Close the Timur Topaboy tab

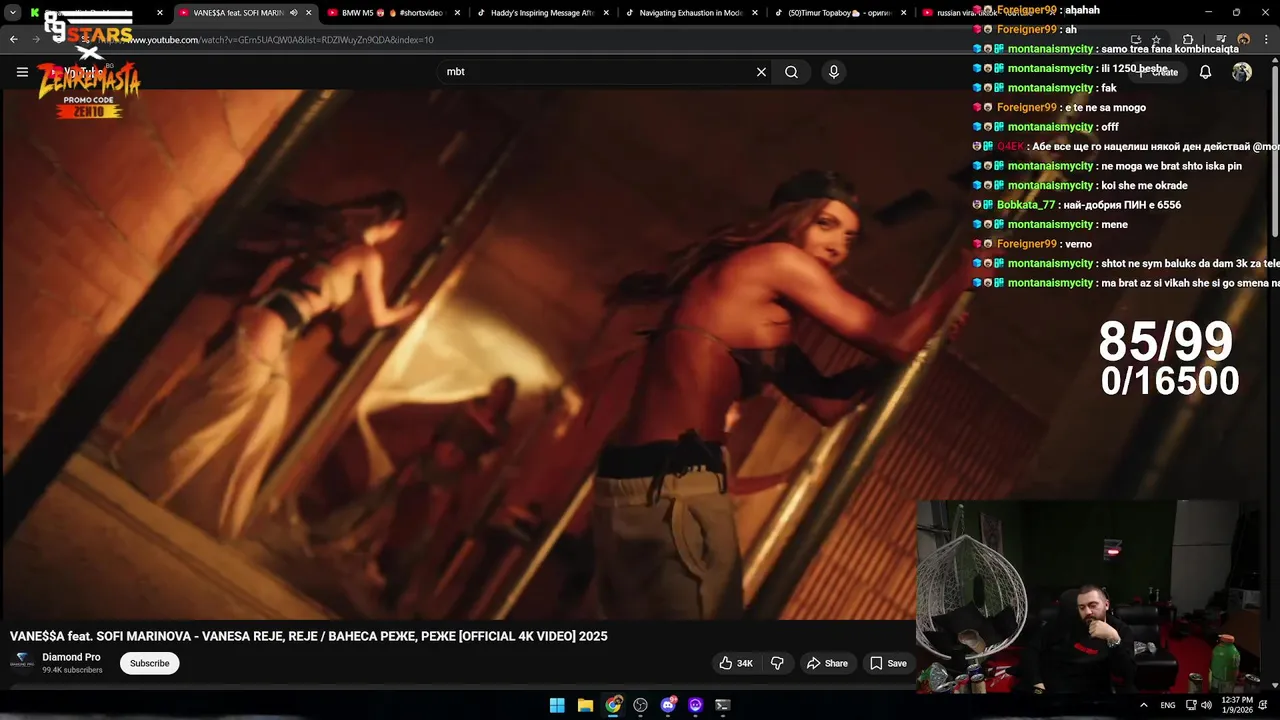coord(904,13)
